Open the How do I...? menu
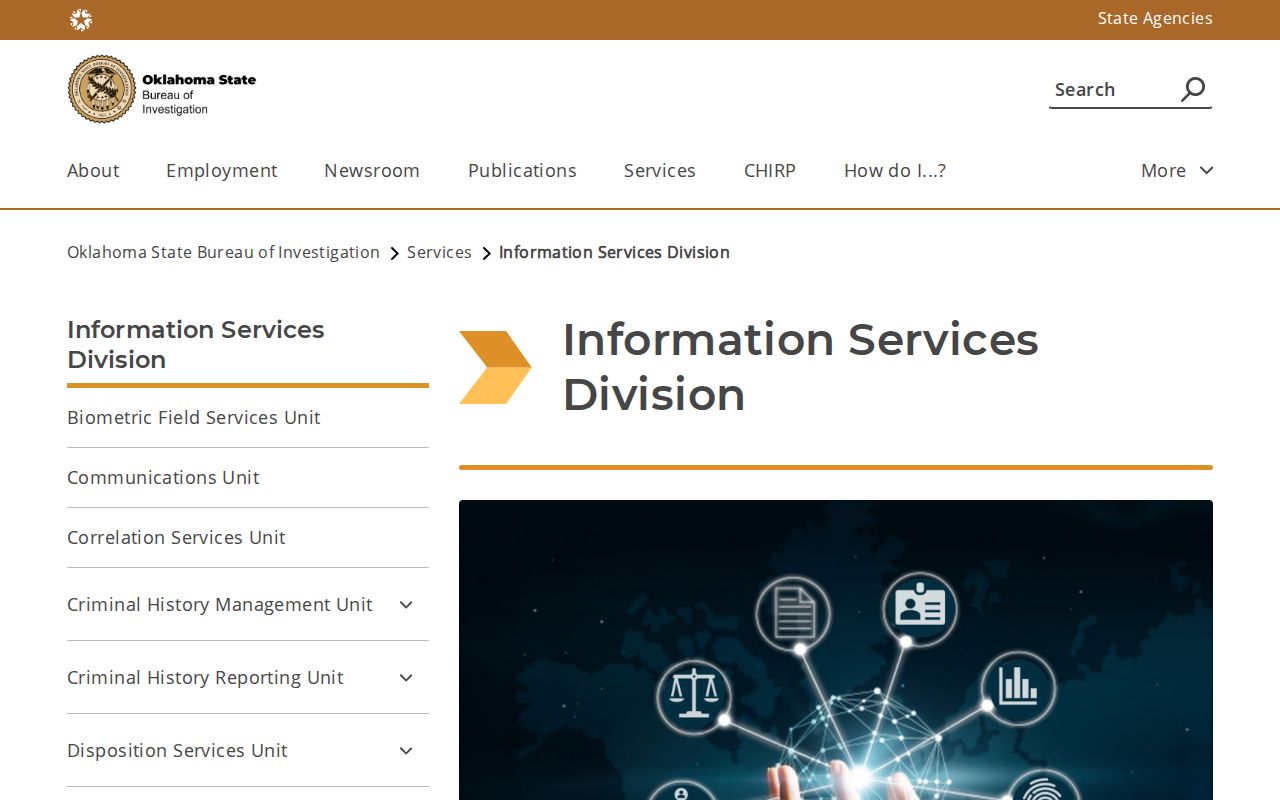Viewport: 1280px width, 800px height. [x=895, y=170]
